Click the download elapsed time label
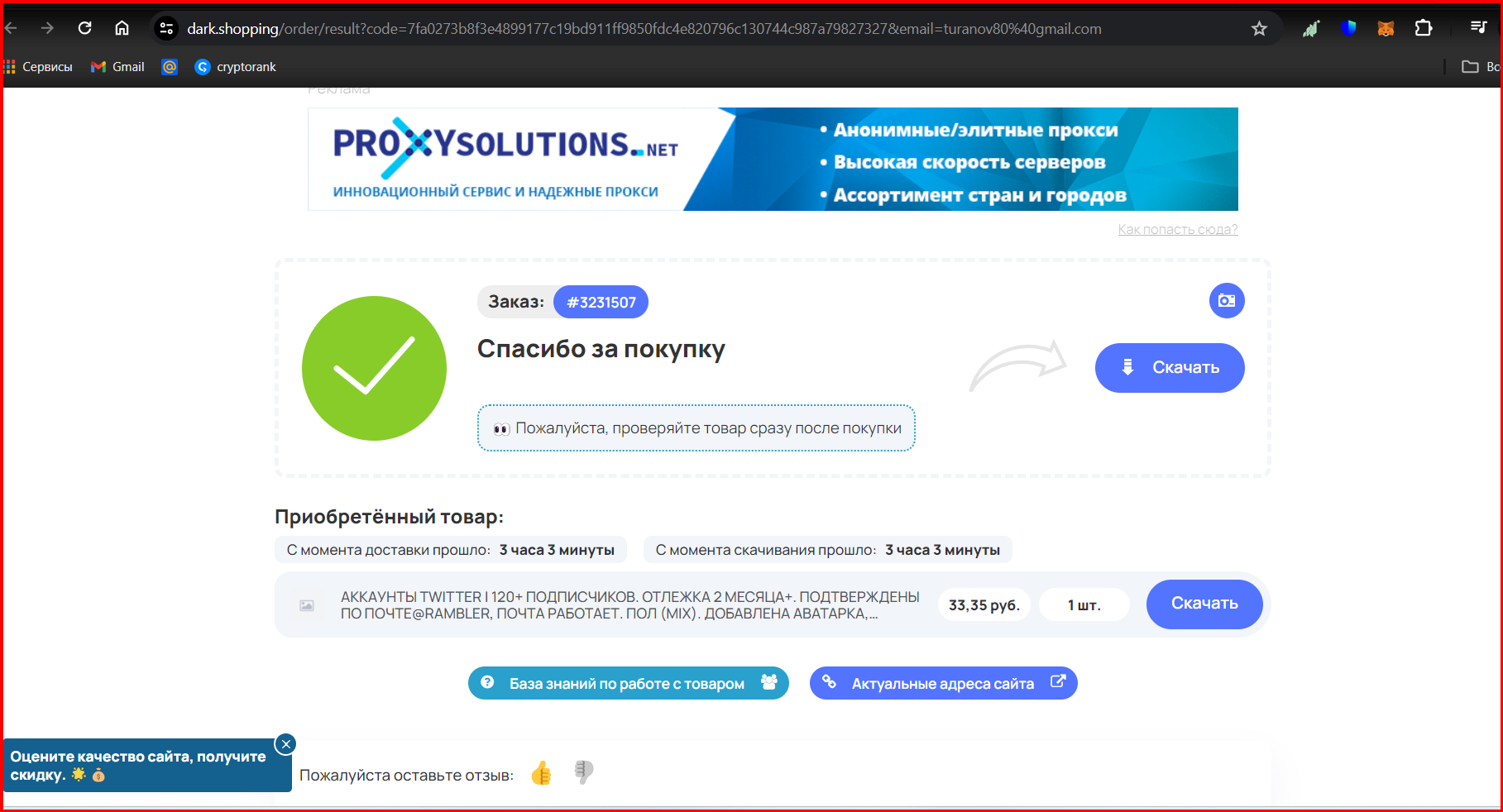This screenshot has height=812, width=1503. point(828,550)
